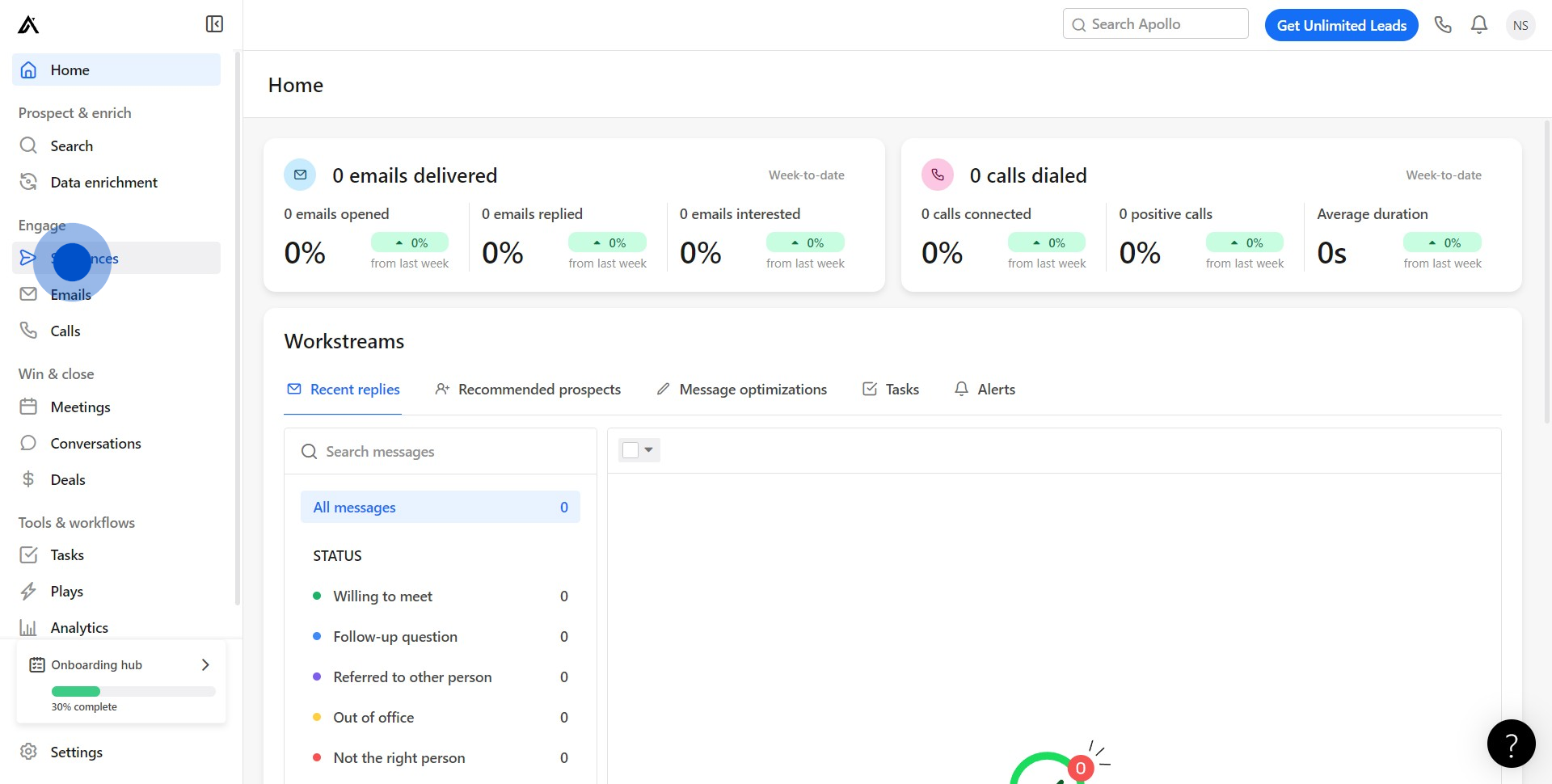The width and height of the screenshot is (1552, 784).
Task: Expand the Onboarding hub chevron
Action: 205,664
